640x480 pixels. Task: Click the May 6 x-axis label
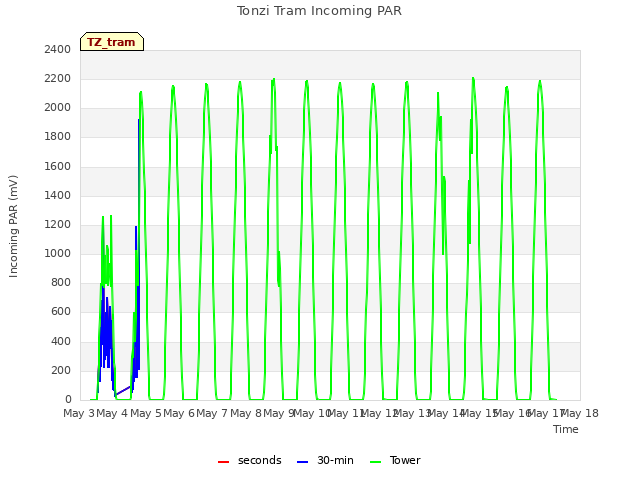coord(179,413)
